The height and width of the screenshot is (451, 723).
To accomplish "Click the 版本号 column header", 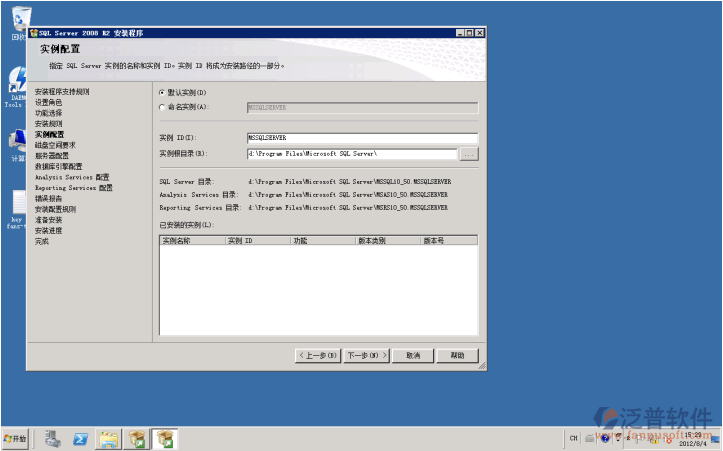I will click(x=449, y=241).
